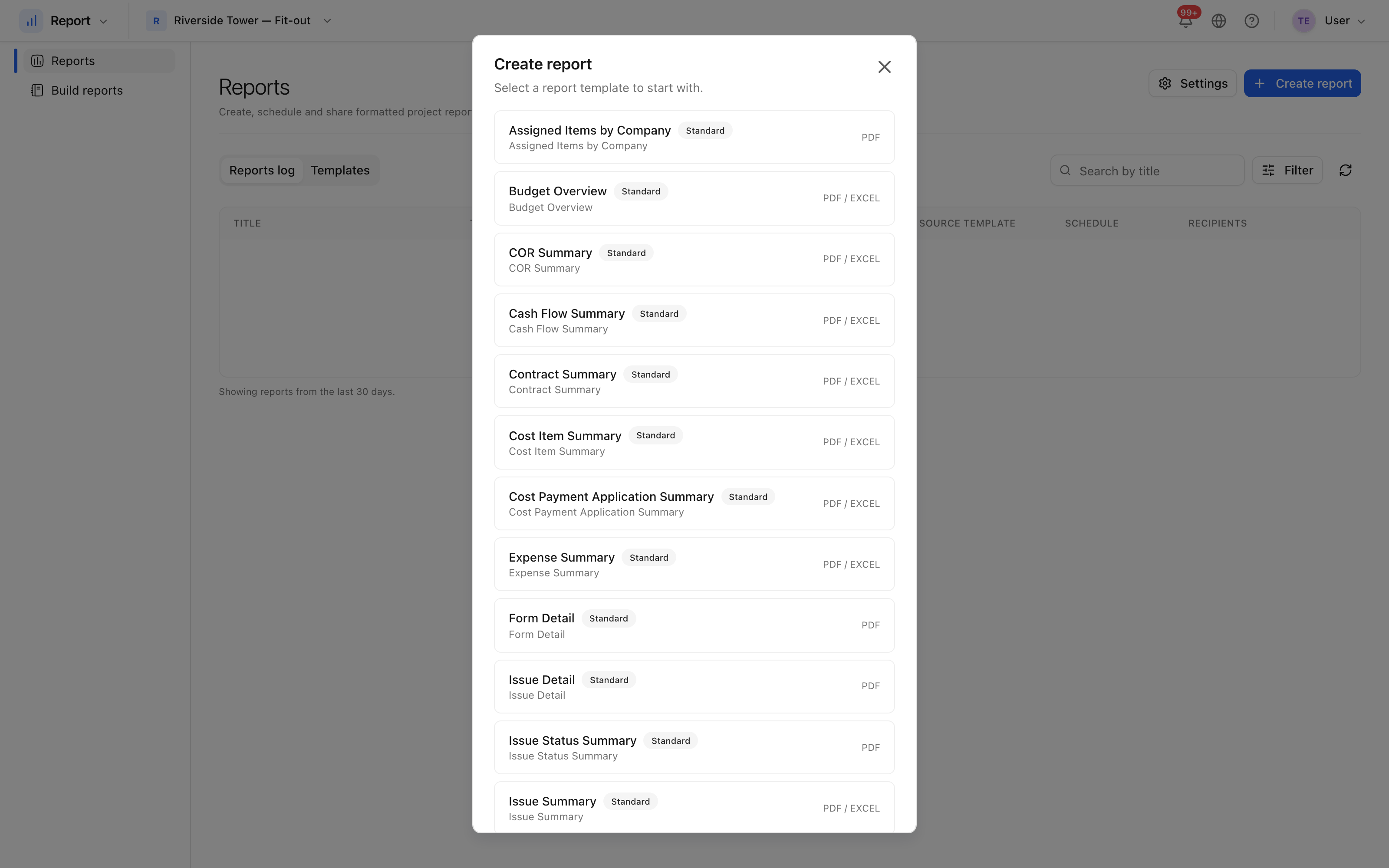The image size is (1389, 868).
Task: Click the SCHEDULE column header
Action: (1091, 224)
